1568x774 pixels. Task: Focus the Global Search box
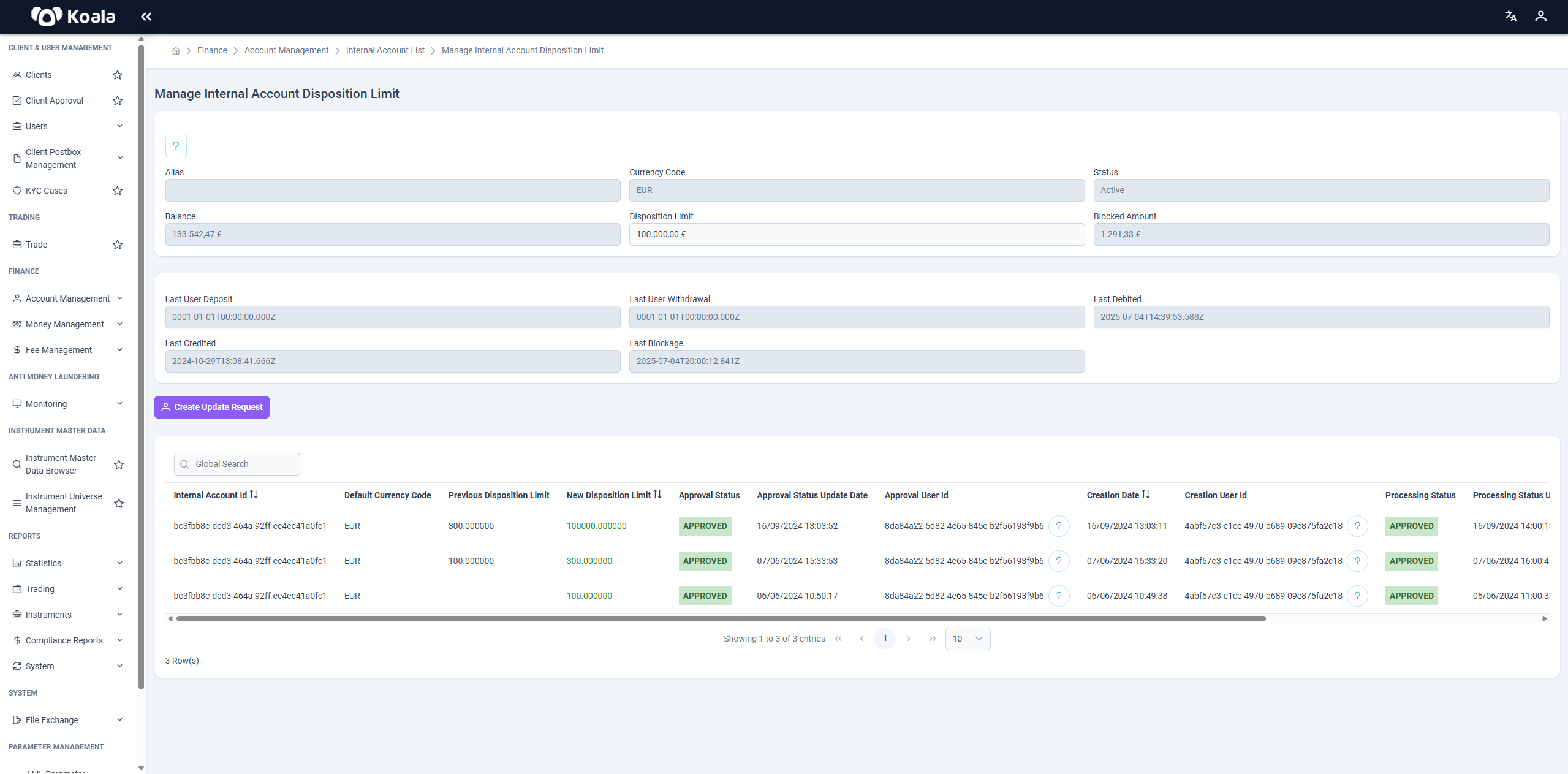pos(237,464)
